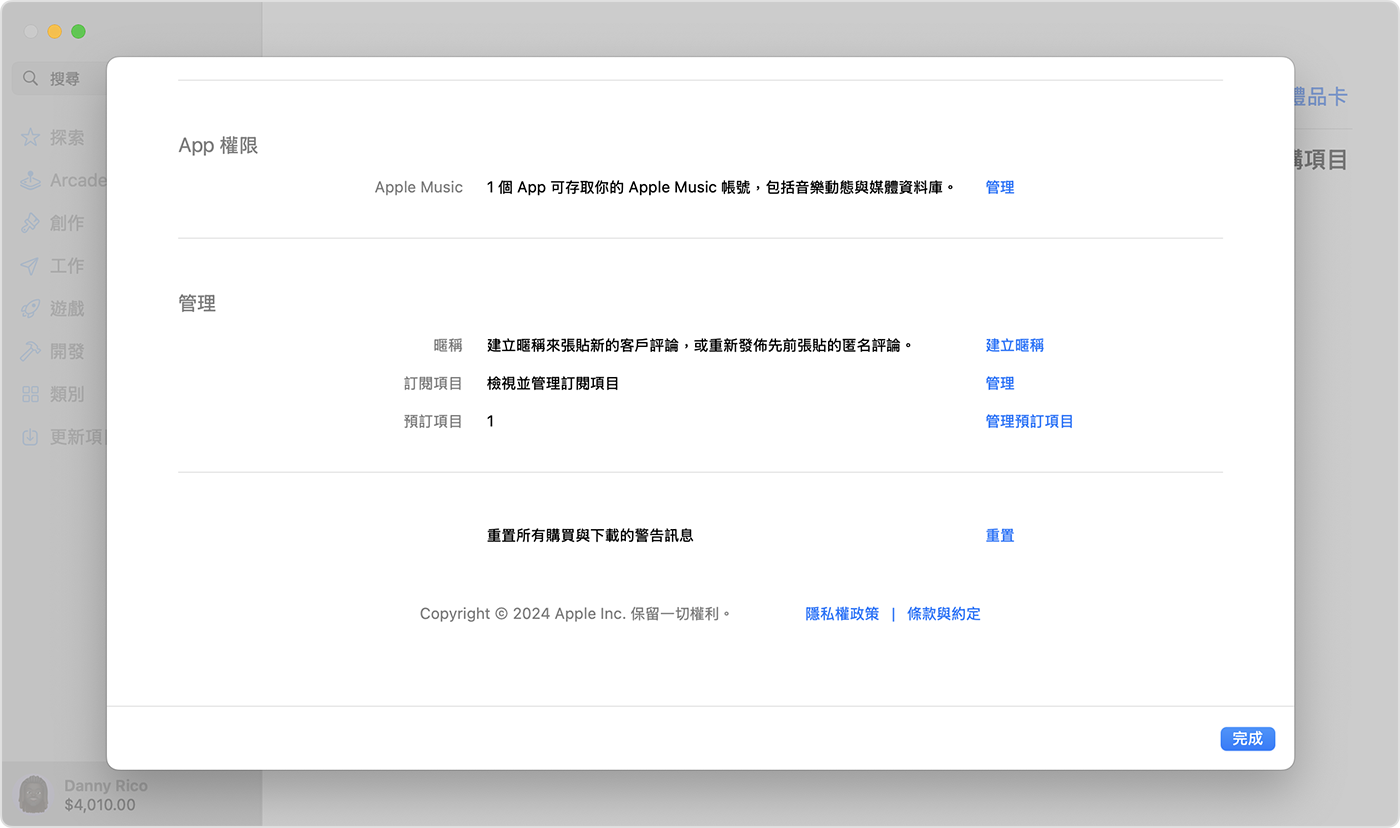This screenshot has height=828, width=1400.
Task: Click the App 權限 section heading
Action: tap(218, 145)
